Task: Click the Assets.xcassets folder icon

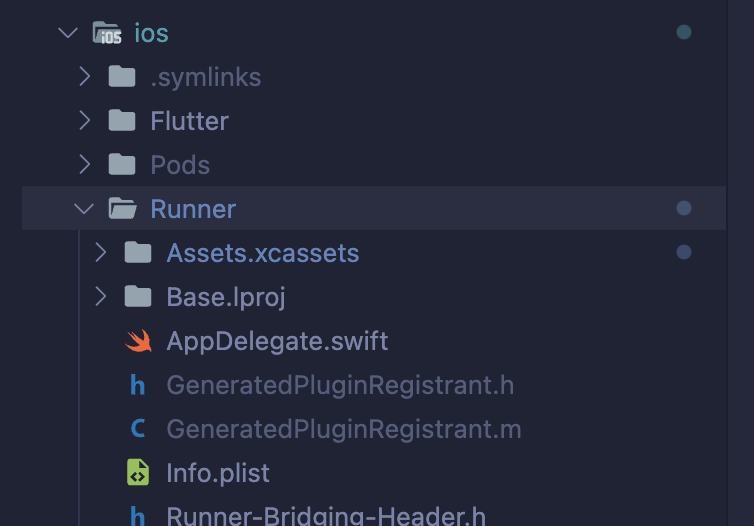Action: (138, 253)
